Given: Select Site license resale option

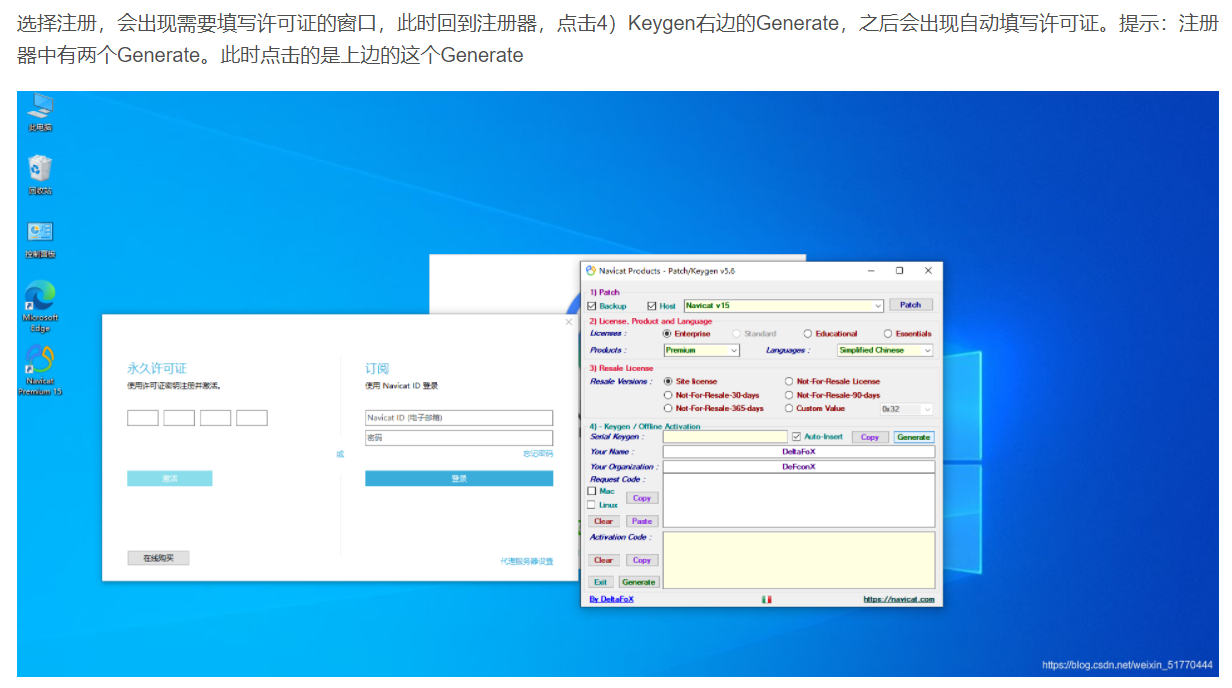Looking at the screenshot, I should pos(668,381).
